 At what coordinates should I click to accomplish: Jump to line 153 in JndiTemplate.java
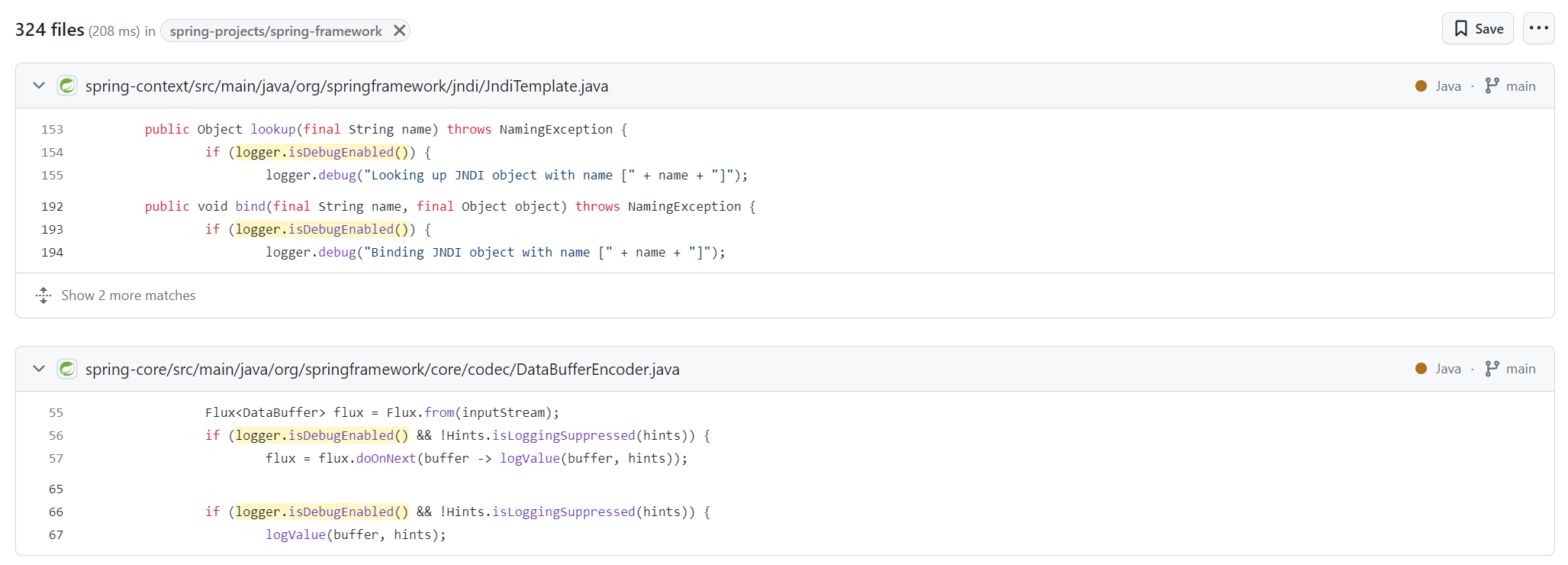[52, 130]
